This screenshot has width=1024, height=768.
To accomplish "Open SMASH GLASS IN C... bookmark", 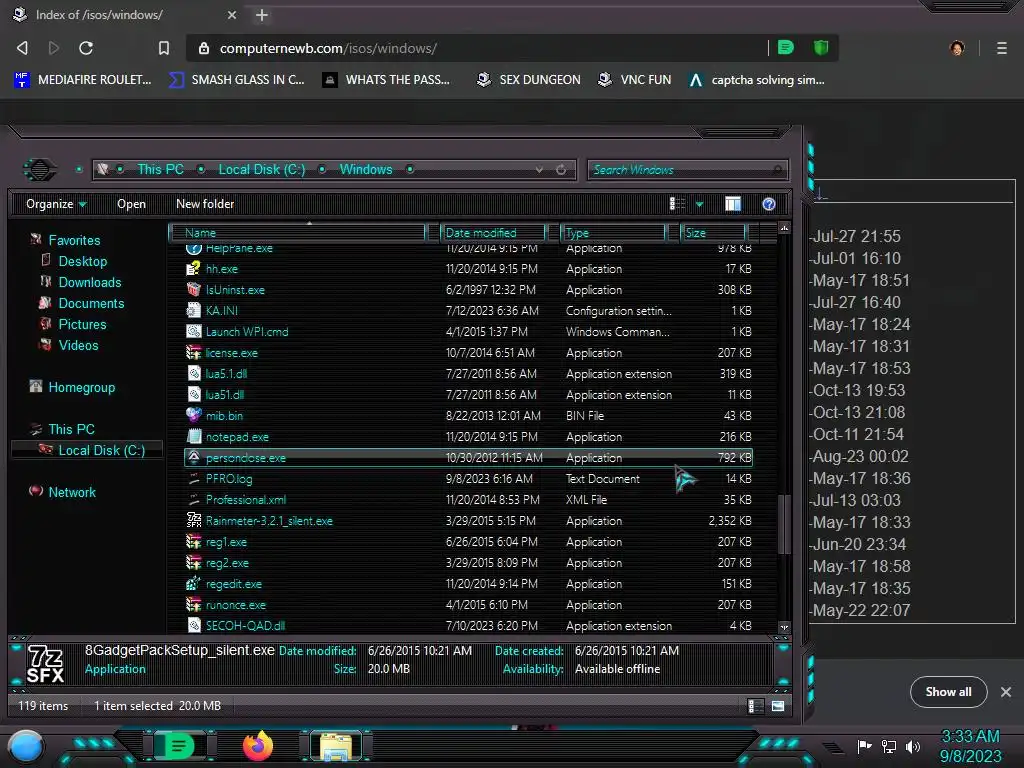I will pyautogui.click(x=237, y=80).
